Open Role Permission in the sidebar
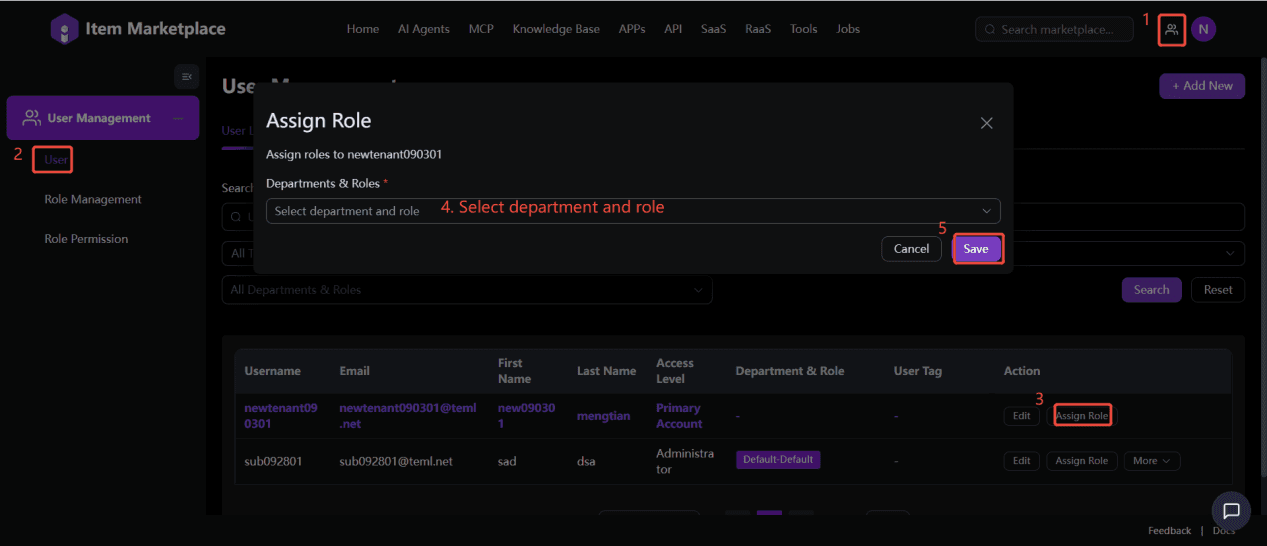This screenshot has width=1267, height=546. tap(86, 239)
